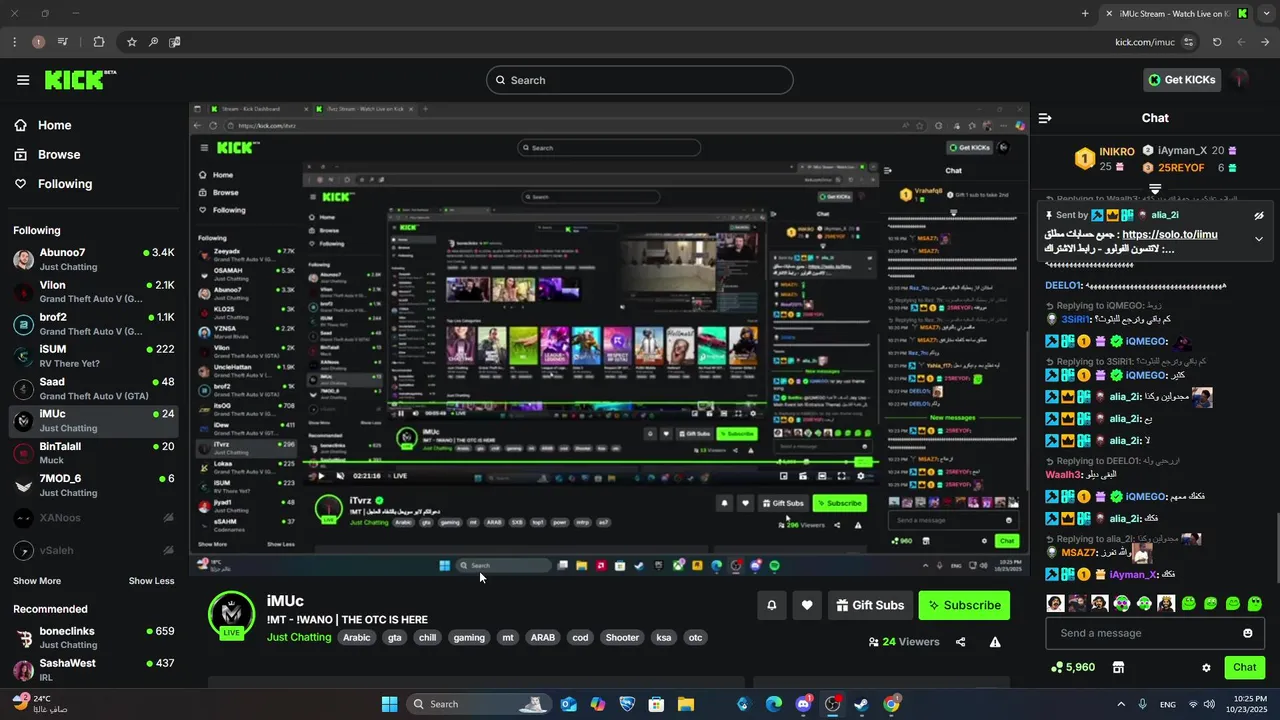
Task: Click the 5,960 channel points balance
Action: tap(1073, 667)
